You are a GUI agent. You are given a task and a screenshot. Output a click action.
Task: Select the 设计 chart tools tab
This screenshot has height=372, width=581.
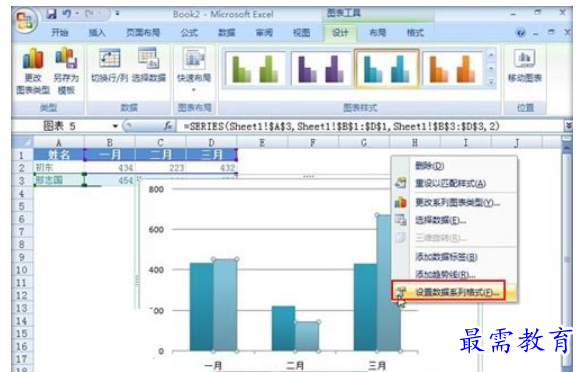click(340, 33)
